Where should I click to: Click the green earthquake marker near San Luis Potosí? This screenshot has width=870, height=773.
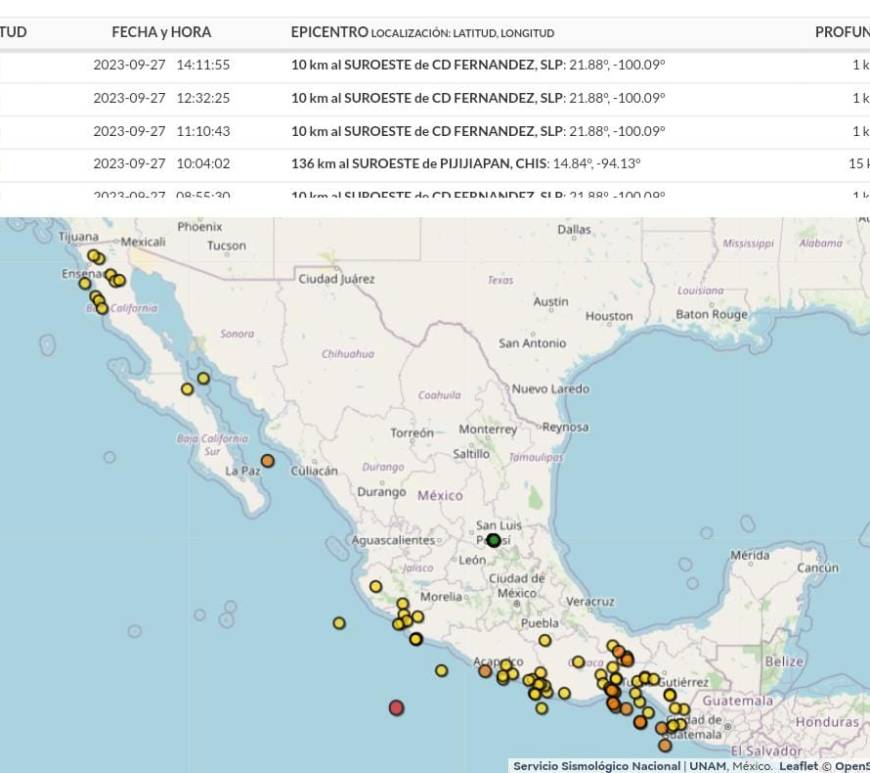coord(493,540)
